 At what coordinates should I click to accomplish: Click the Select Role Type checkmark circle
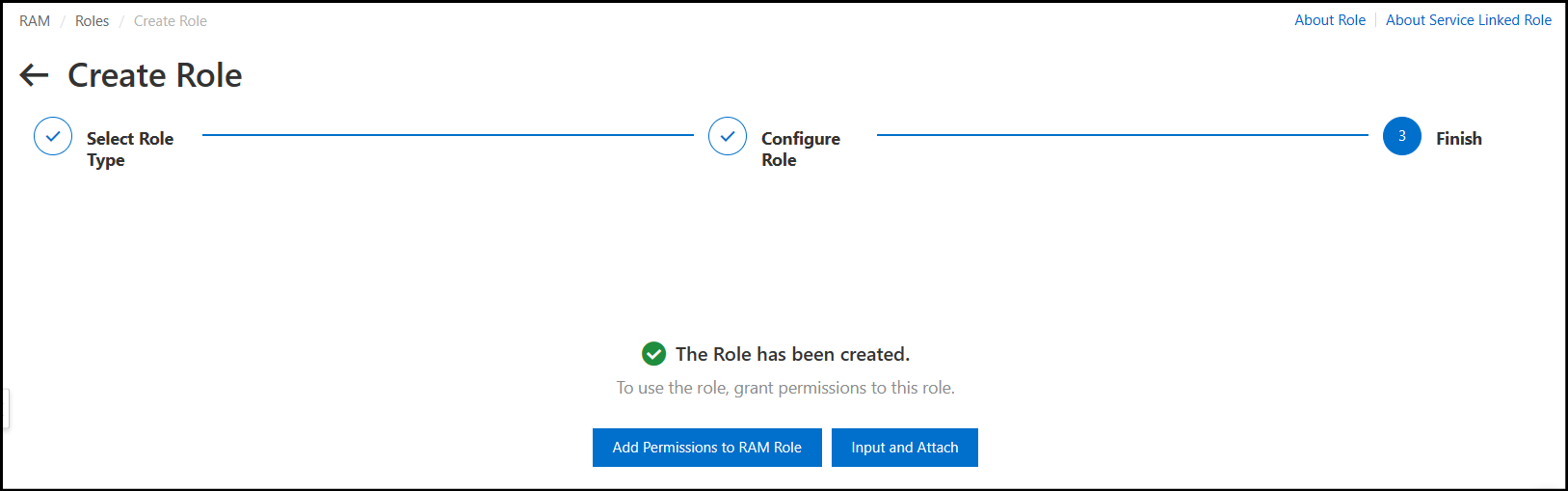pos(53,137)
